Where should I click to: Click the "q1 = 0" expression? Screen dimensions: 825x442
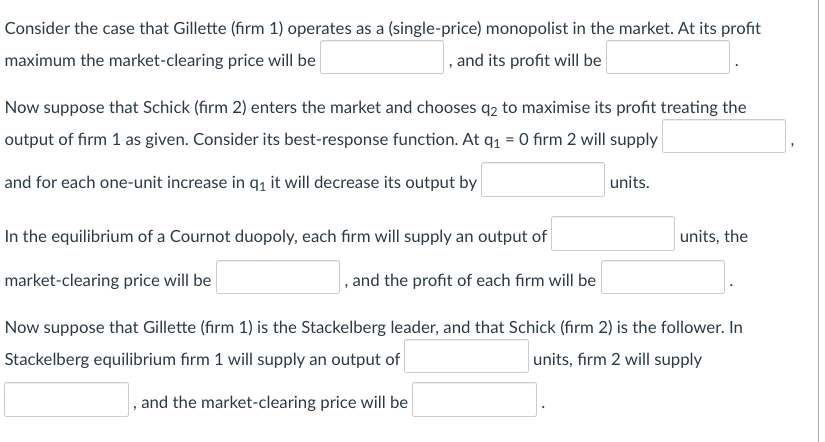(506, 140)
